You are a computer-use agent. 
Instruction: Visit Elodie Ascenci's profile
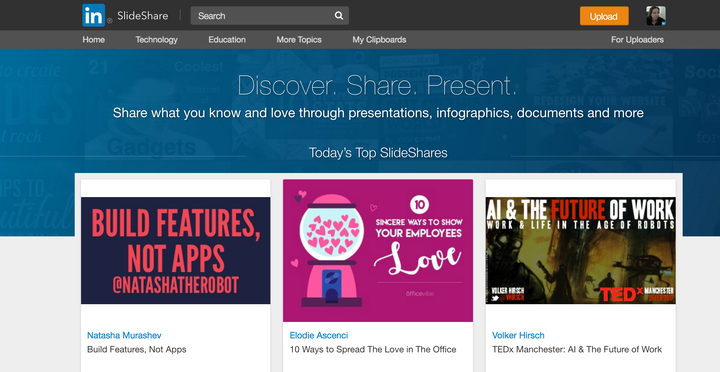pos(319,335)
